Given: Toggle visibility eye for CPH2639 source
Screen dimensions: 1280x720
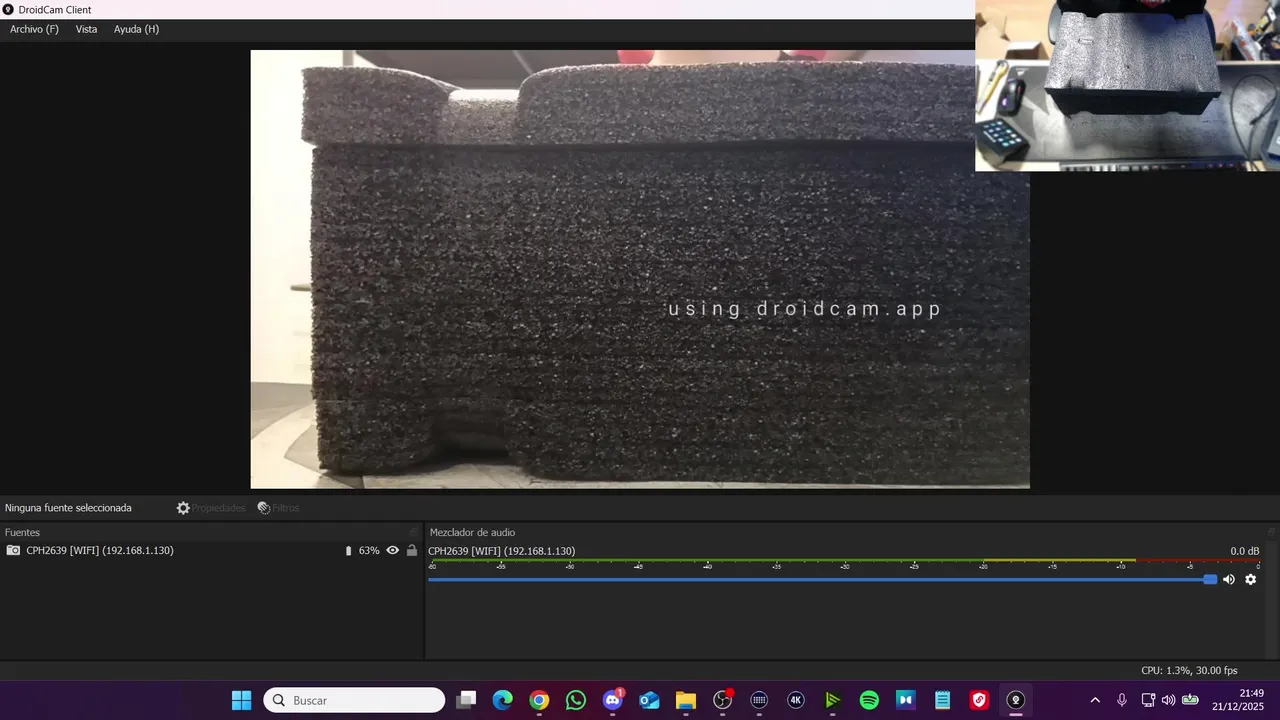Looking at the screenshot, I should 393,551.
